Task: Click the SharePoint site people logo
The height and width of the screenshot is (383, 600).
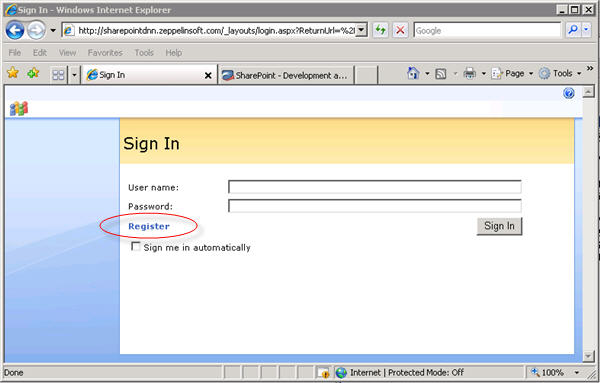Action: (x=19, y=108)
